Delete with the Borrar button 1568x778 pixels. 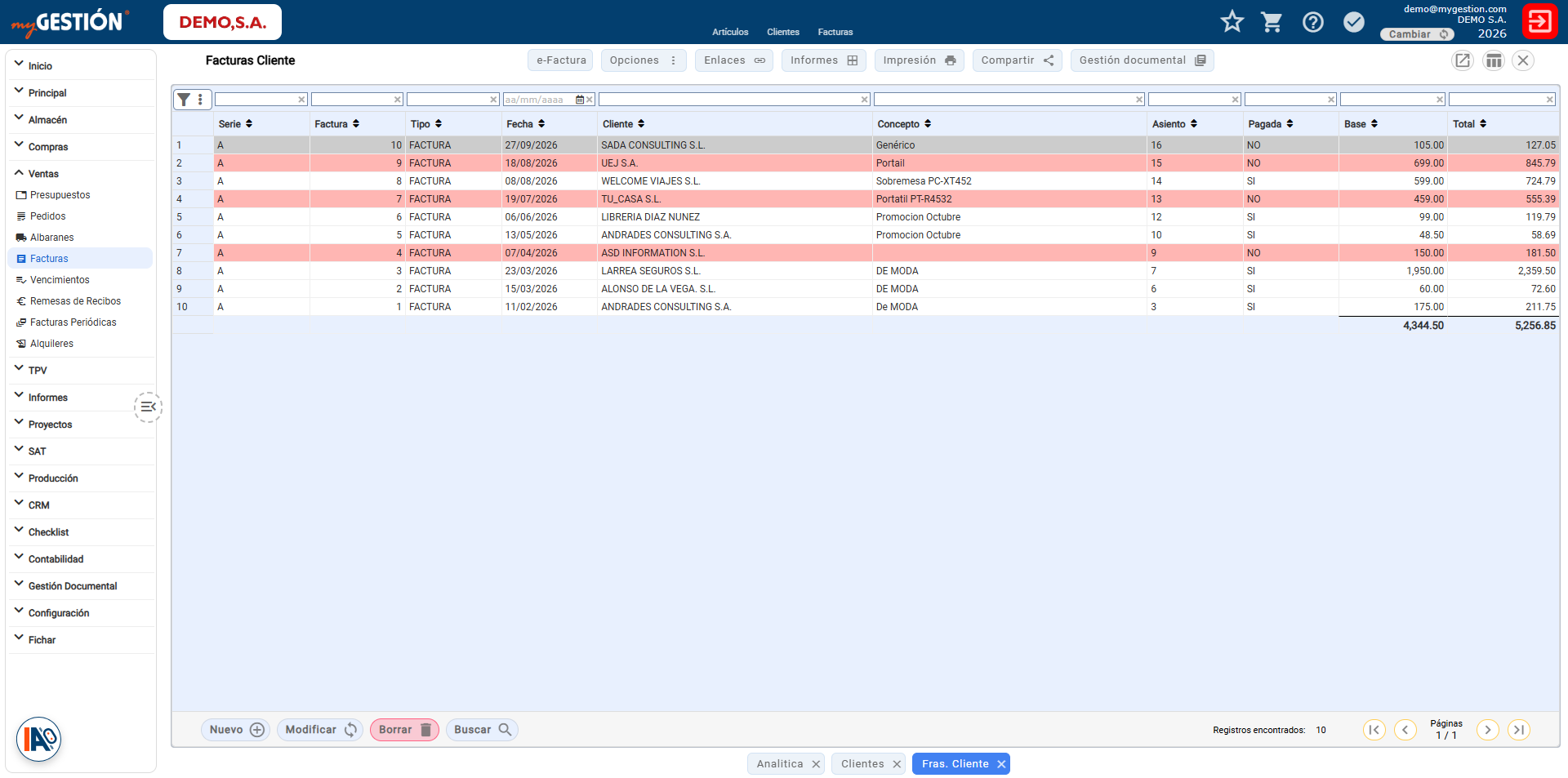(404, 730)
